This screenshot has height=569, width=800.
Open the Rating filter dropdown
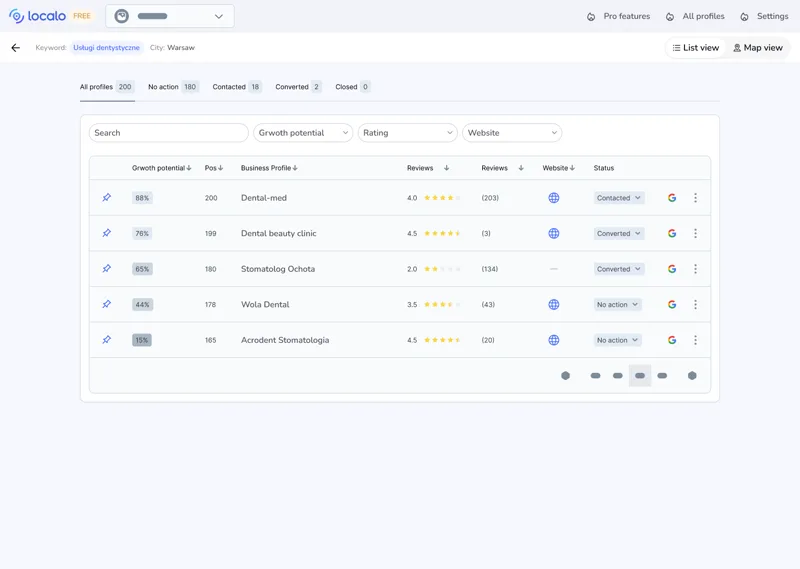click(407, 133)
